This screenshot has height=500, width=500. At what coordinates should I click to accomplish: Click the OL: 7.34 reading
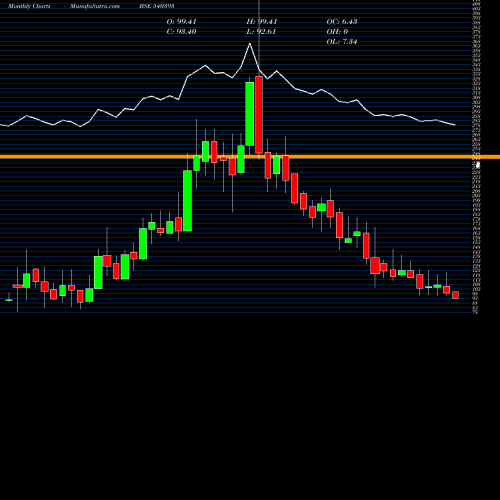tap(342, 42)
